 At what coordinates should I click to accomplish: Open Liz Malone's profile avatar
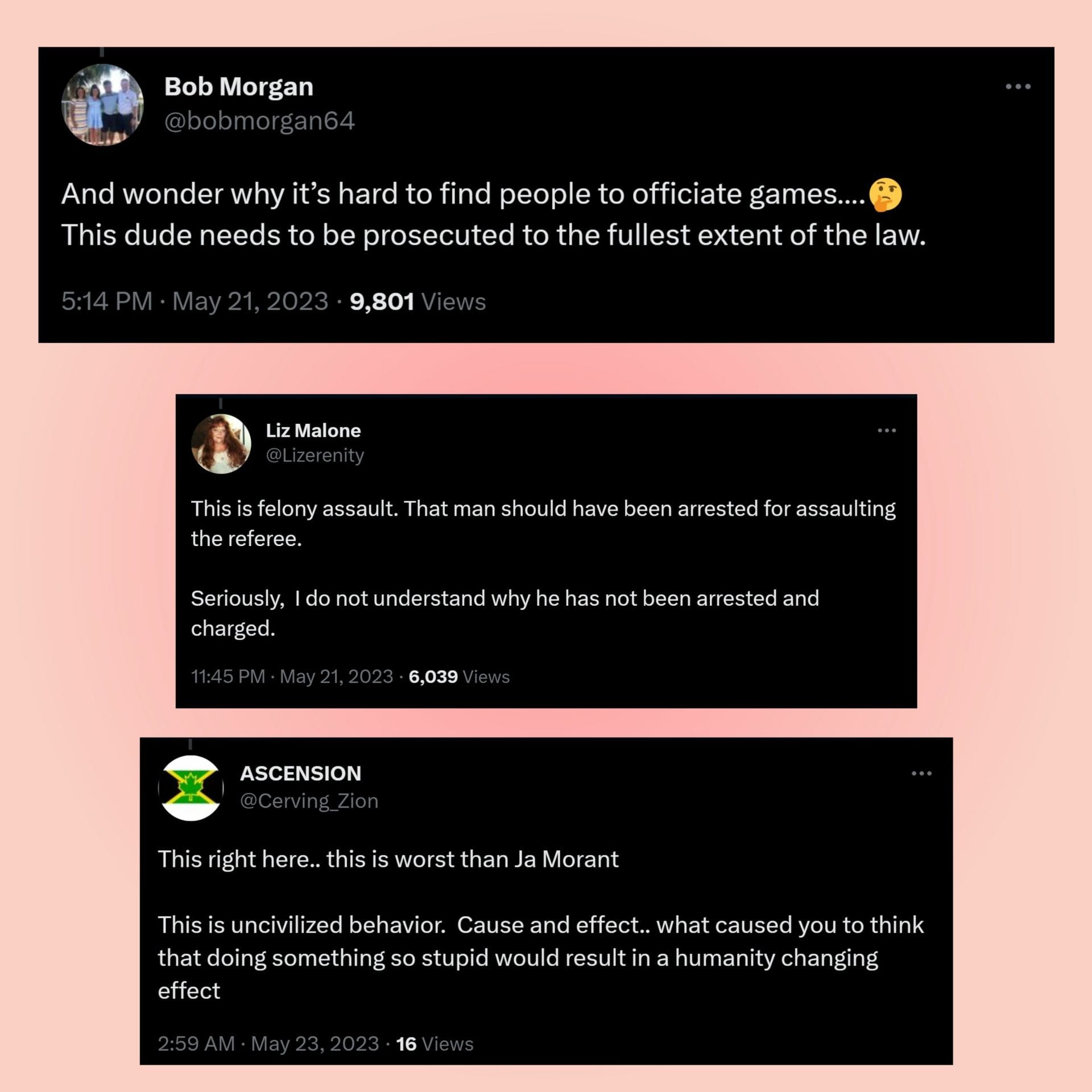click(221, 444)
